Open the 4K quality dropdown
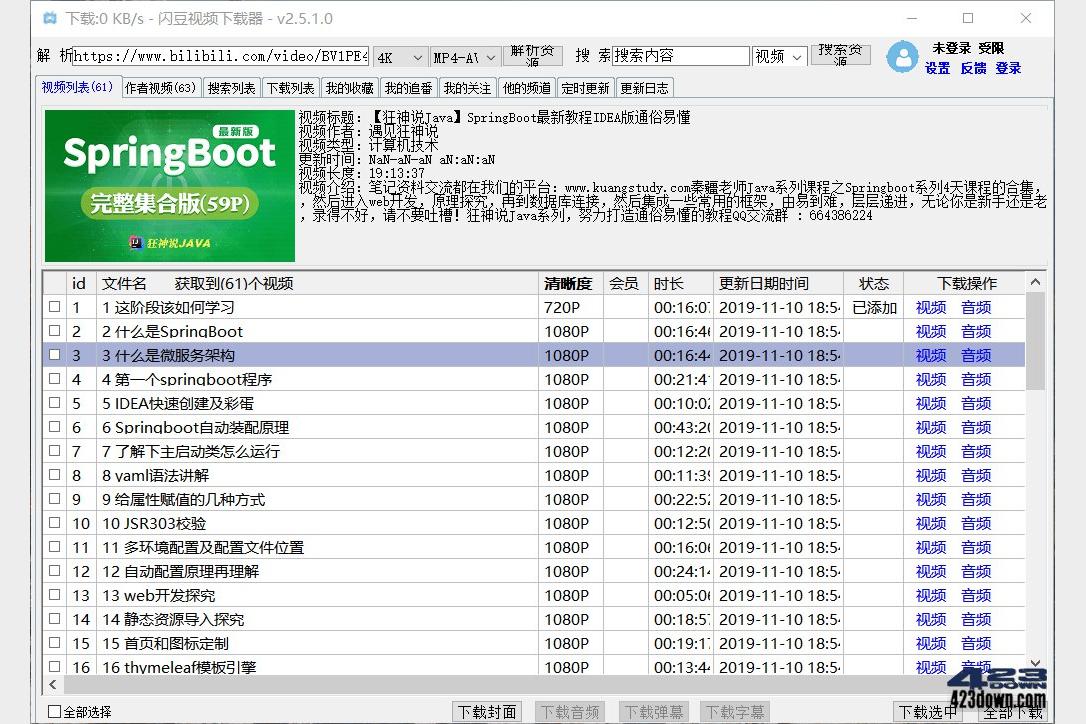 400,58
